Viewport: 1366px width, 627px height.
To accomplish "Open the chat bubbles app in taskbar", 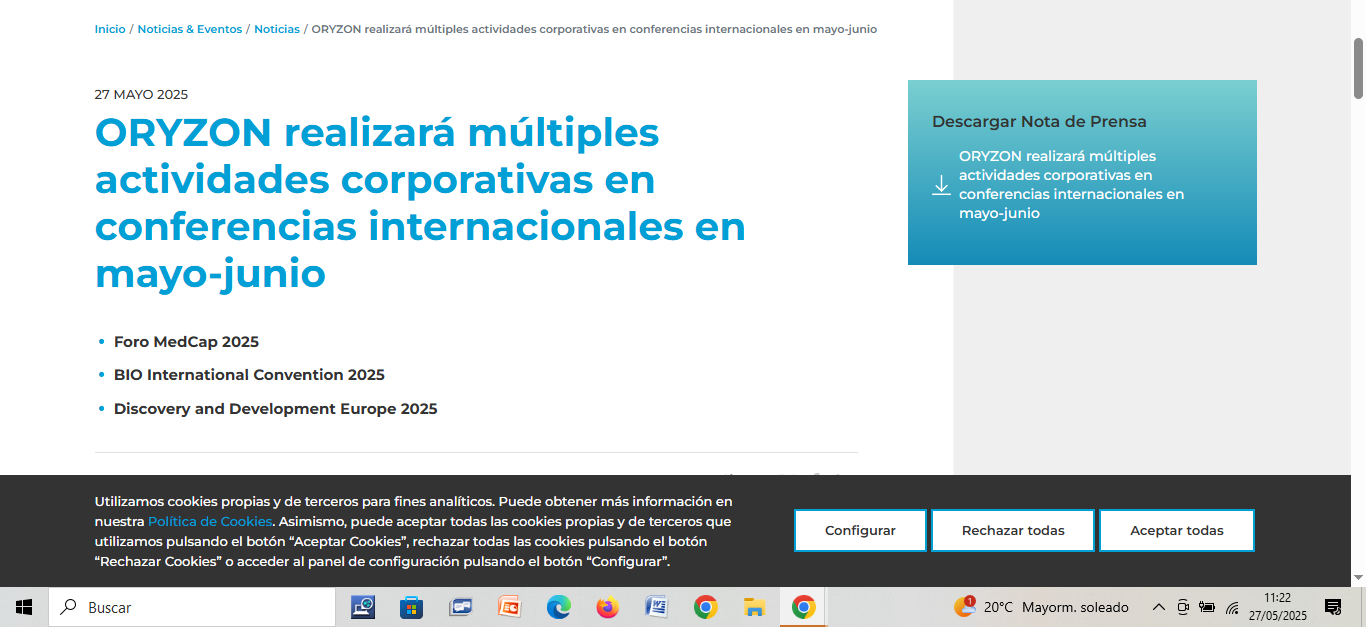I will [x=461, y=607].
